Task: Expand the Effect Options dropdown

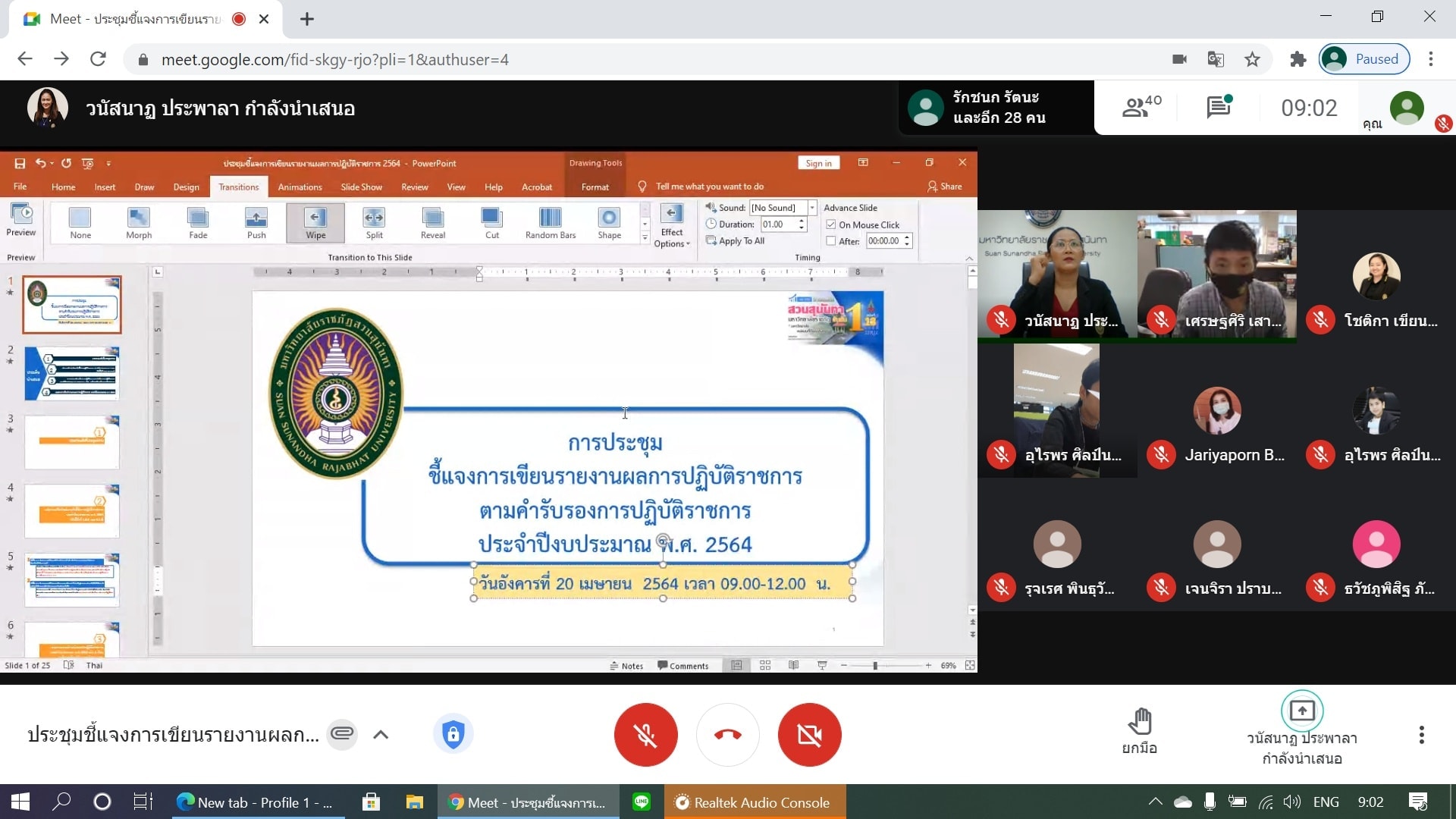Action: pos(672,227)
